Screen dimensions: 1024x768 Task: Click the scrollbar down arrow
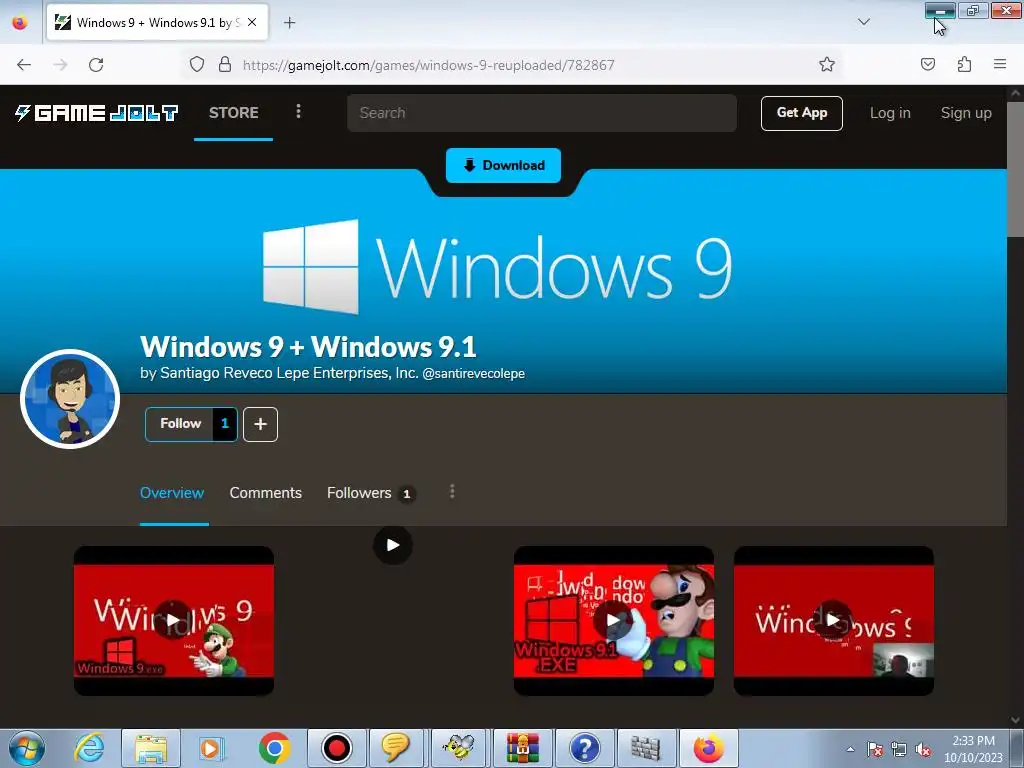[x=1016, y=720]
